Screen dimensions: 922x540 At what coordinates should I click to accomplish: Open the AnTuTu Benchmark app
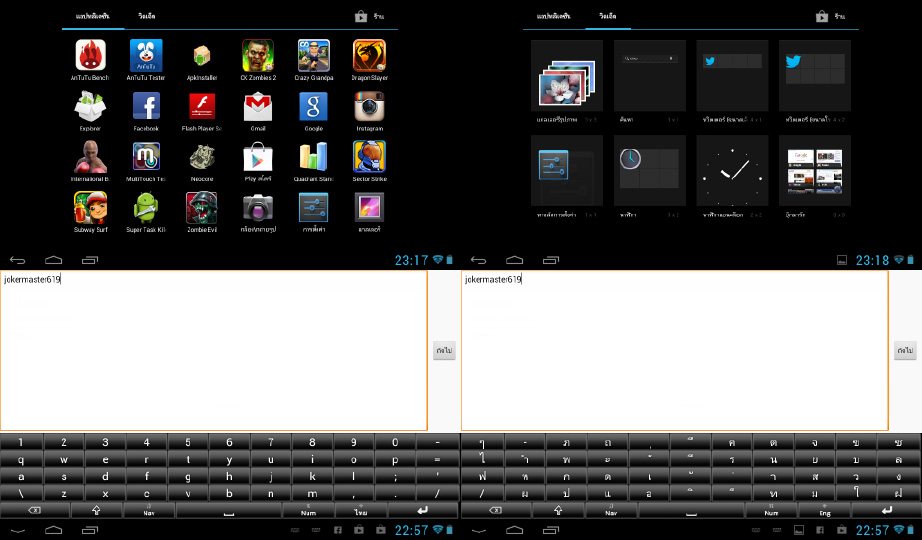point(91,56)
